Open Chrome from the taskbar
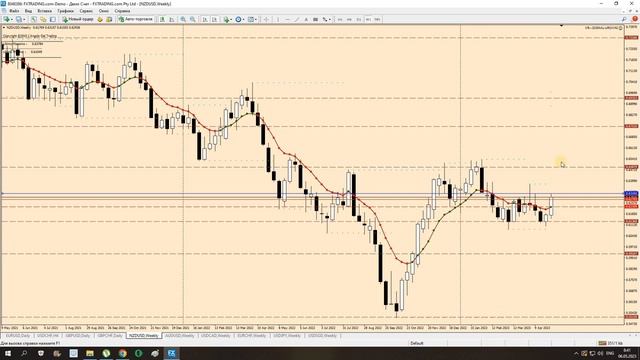Image resolution: width=640 pixels, height=360 pixels. (x=122, y=353)
